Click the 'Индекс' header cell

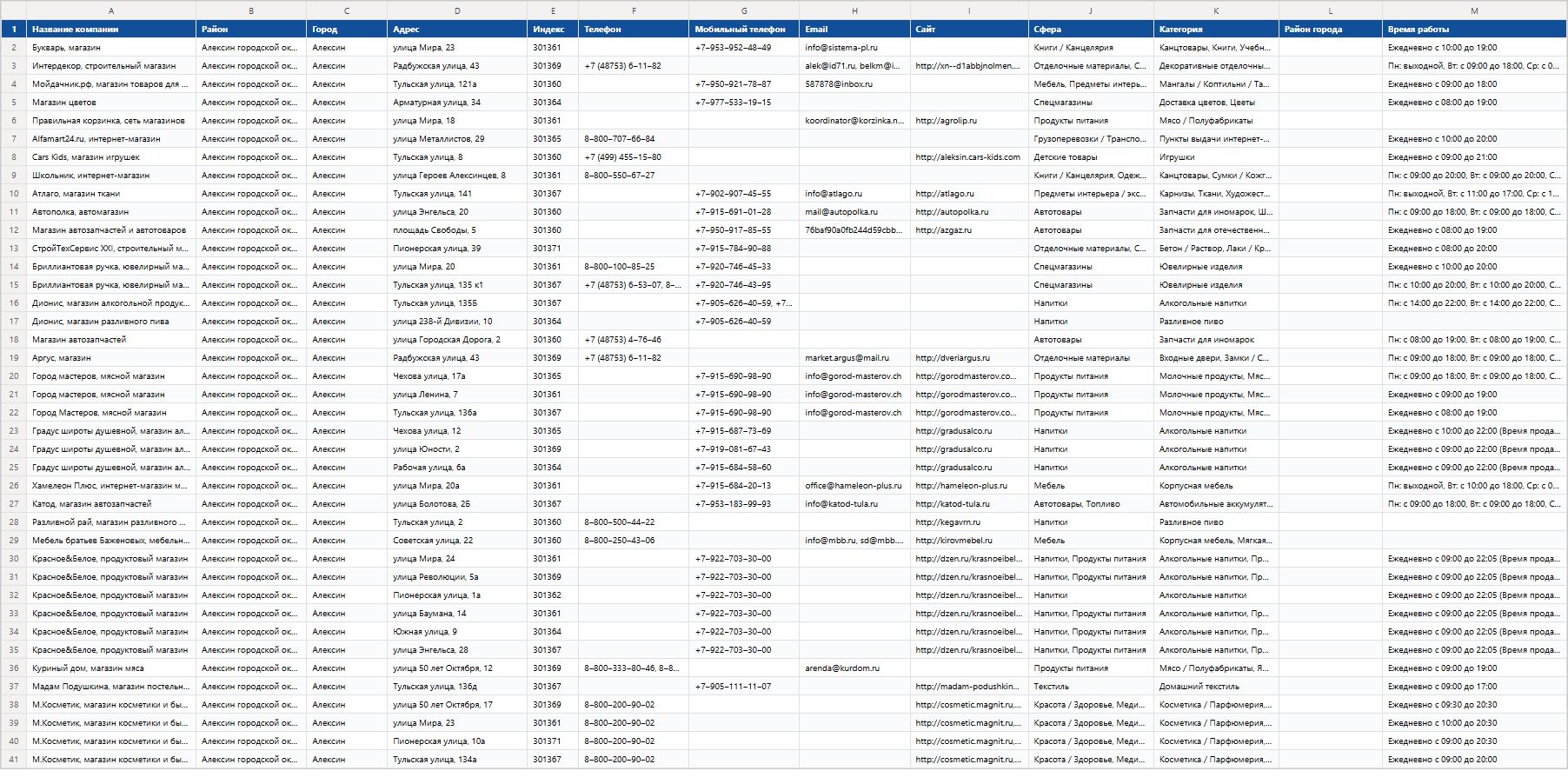point(553,30)
